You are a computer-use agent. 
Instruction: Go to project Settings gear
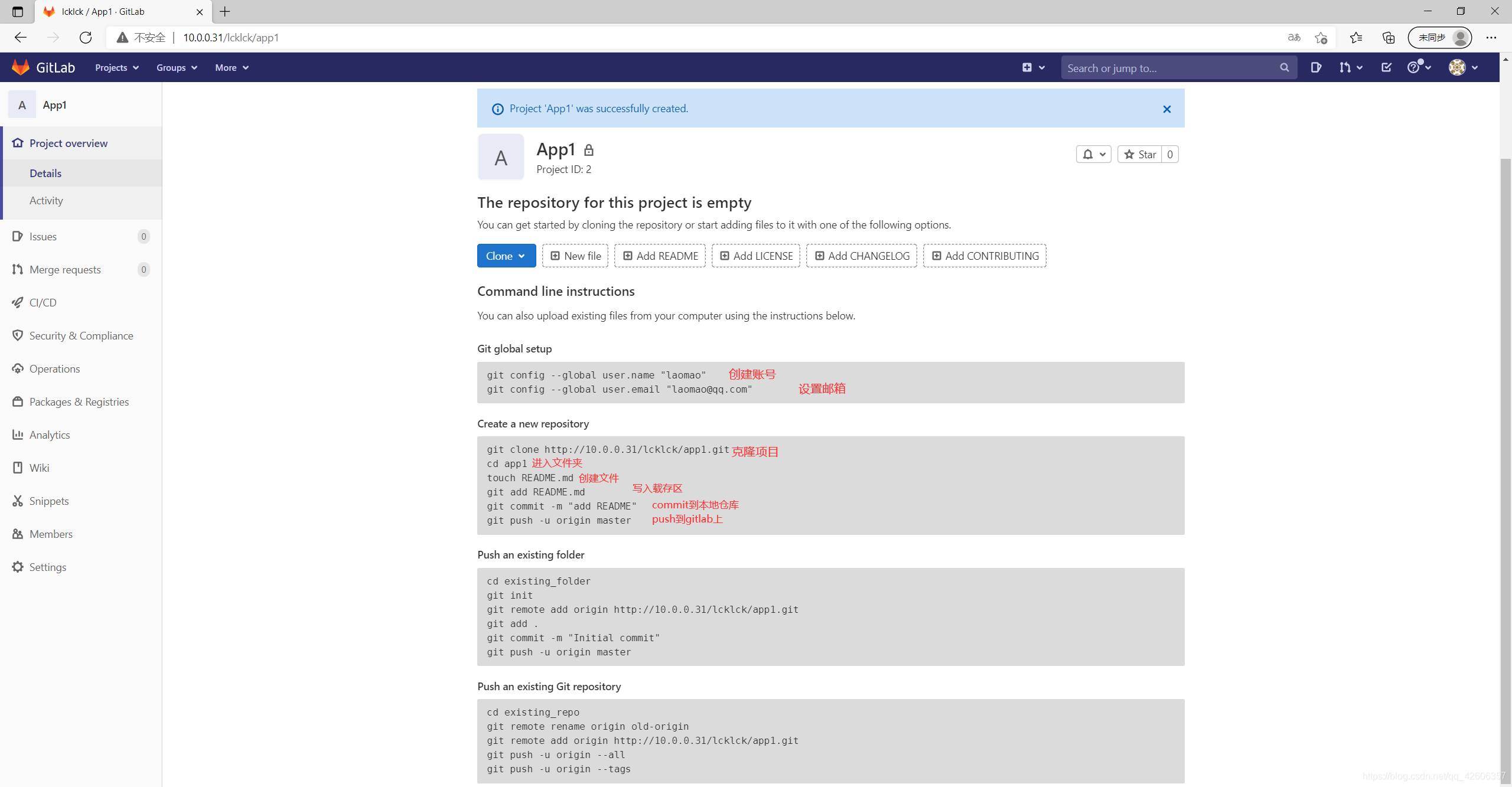47,567
